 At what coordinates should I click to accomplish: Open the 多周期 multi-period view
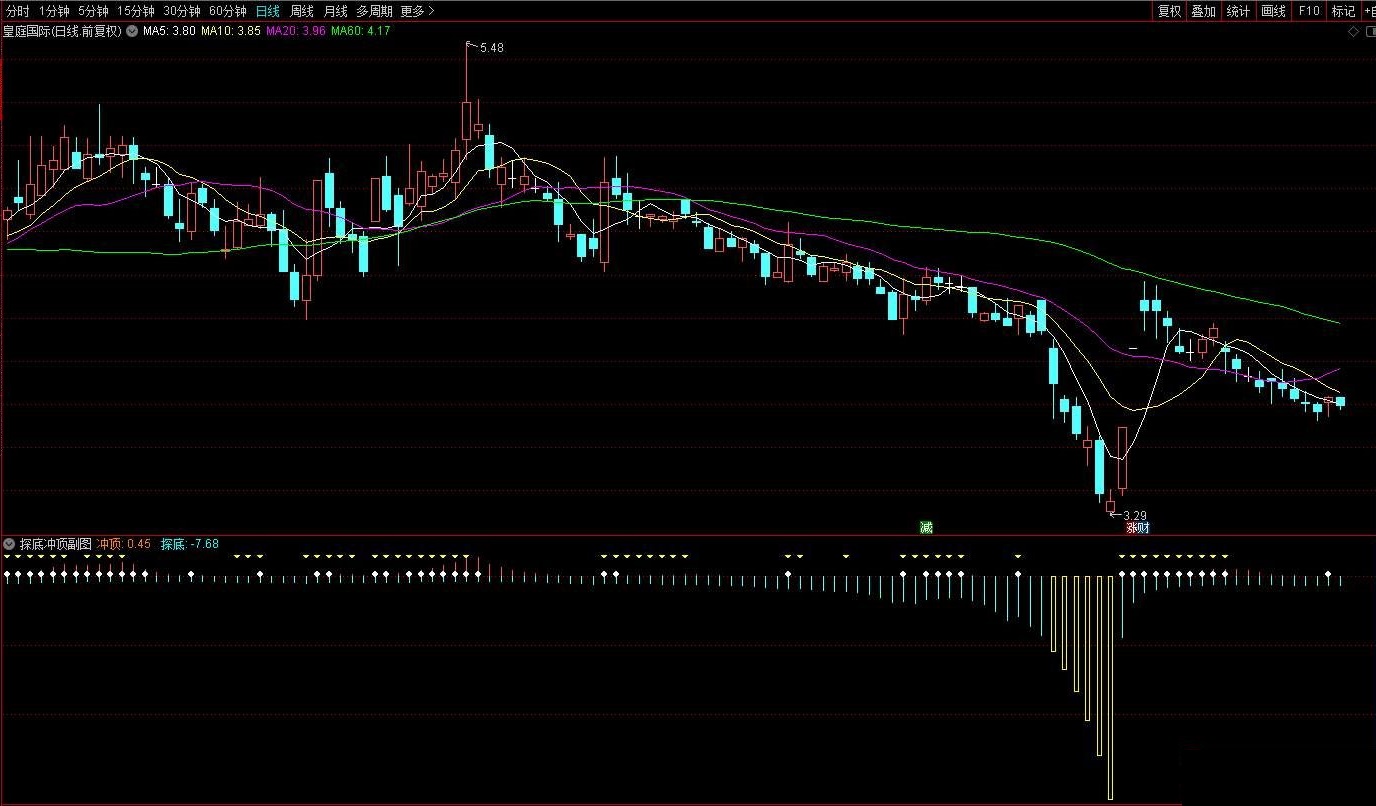(374, 11)
